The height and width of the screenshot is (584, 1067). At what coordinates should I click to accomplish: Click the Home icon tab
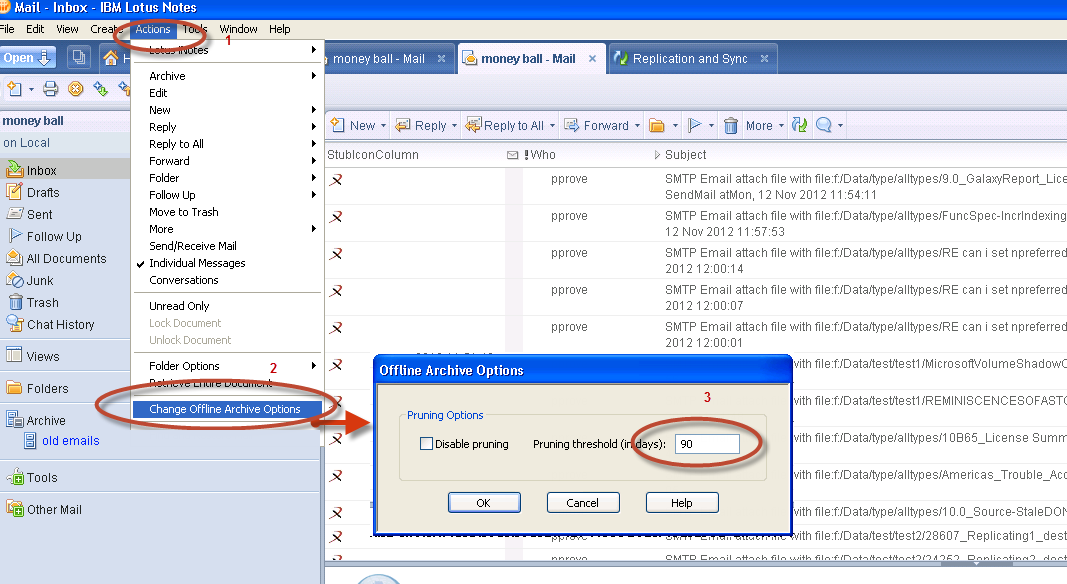pyautogui.click(x=110, y=59)
